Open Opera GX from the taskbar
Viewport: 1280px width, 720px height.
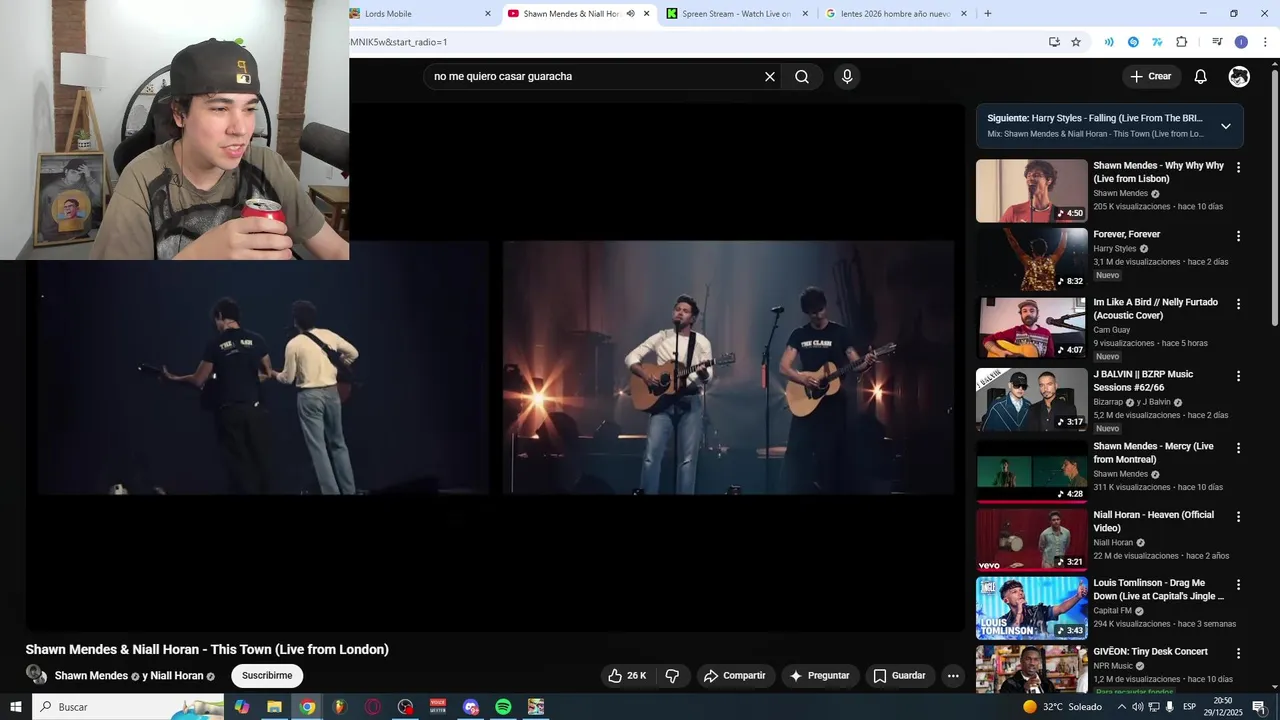[x=373, y=707]
